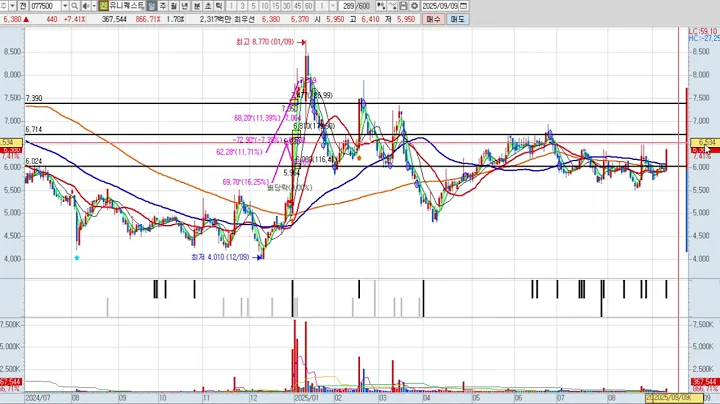Image resolution: width=720 pixels, height=404 pixels.
Task: Open chart settings gear icon
Action: (x=414, y=6)
